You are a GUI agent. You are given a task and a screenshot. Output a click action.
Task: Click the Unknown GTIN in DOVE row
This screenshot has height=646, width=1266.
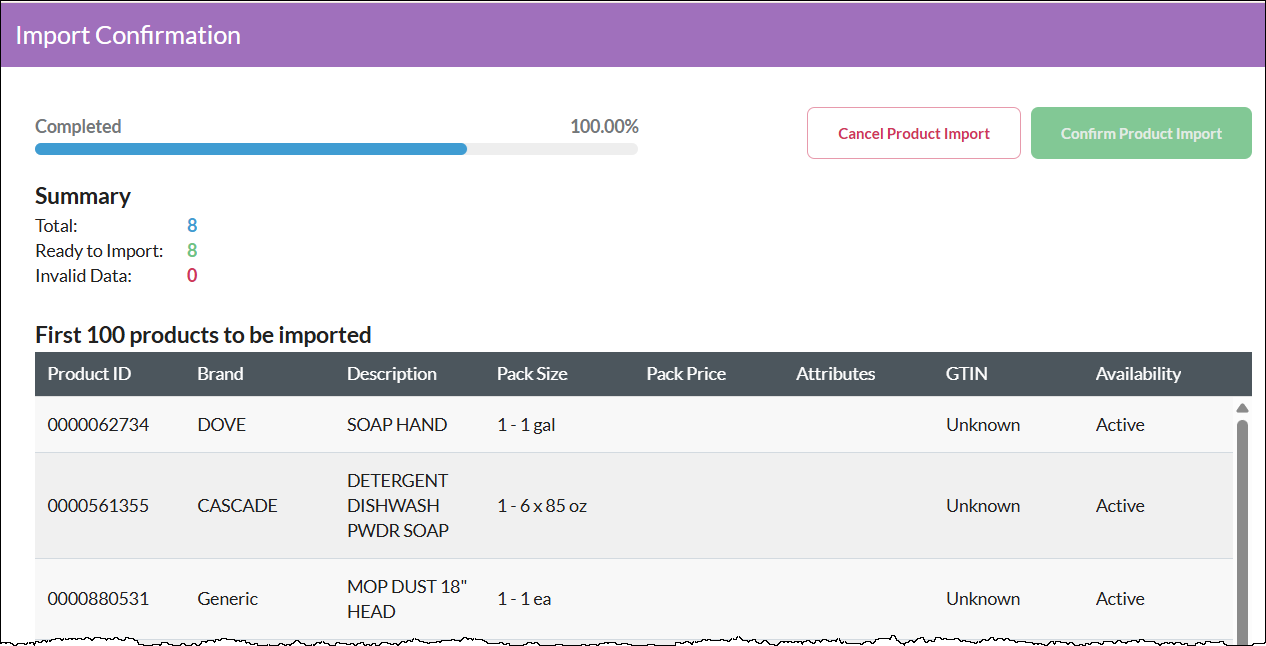(x=983, y=425)
